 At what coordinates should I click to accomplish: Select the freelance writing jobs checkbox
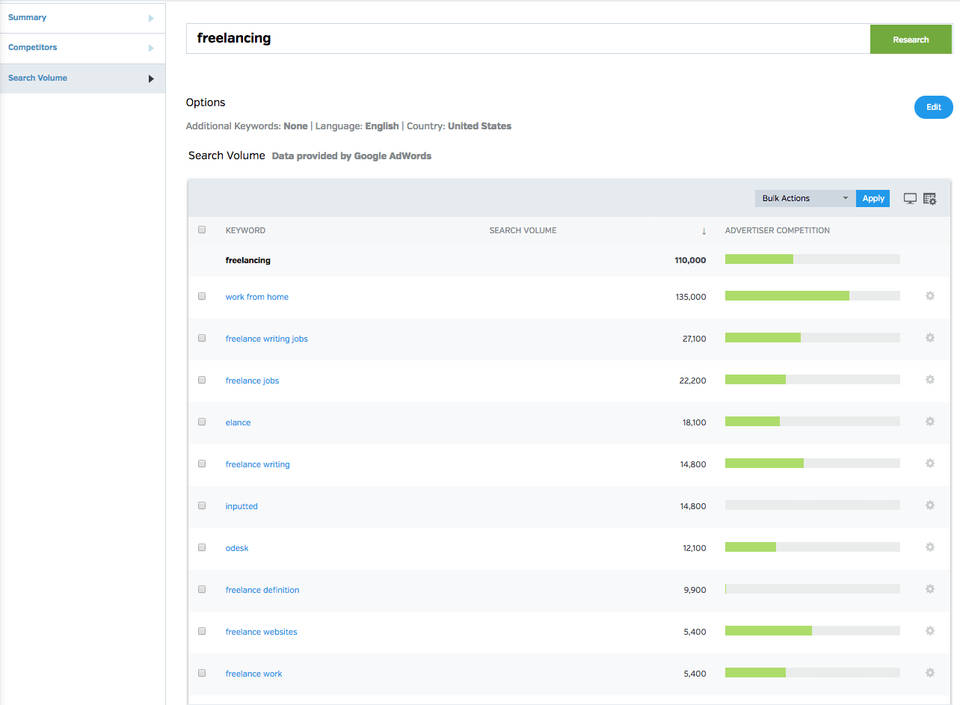(202, 338)
